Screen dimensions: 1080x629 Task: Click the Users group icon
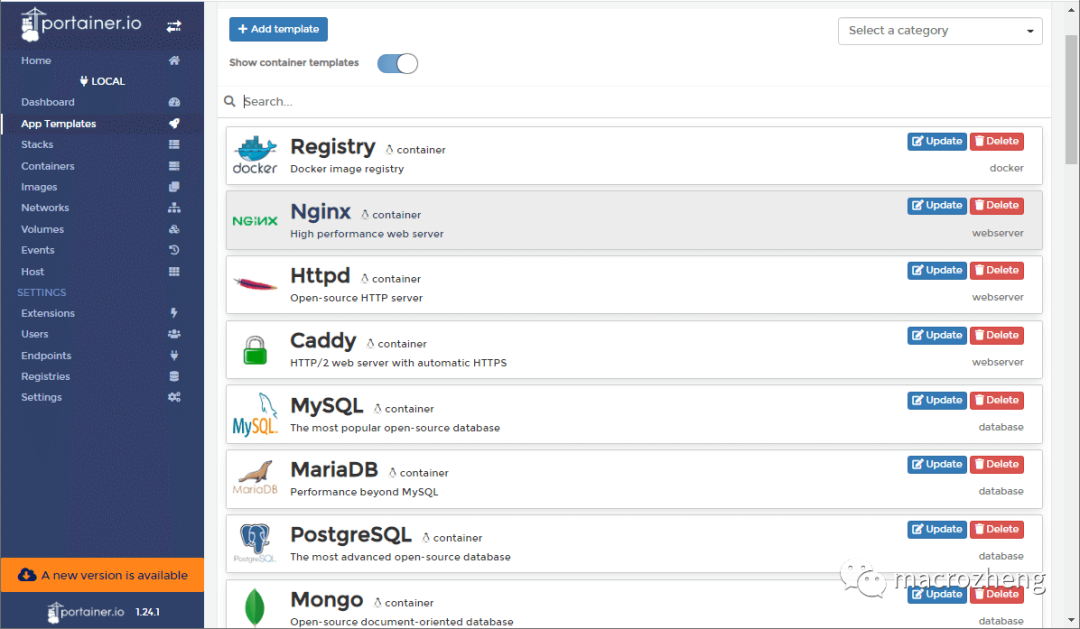174,334
